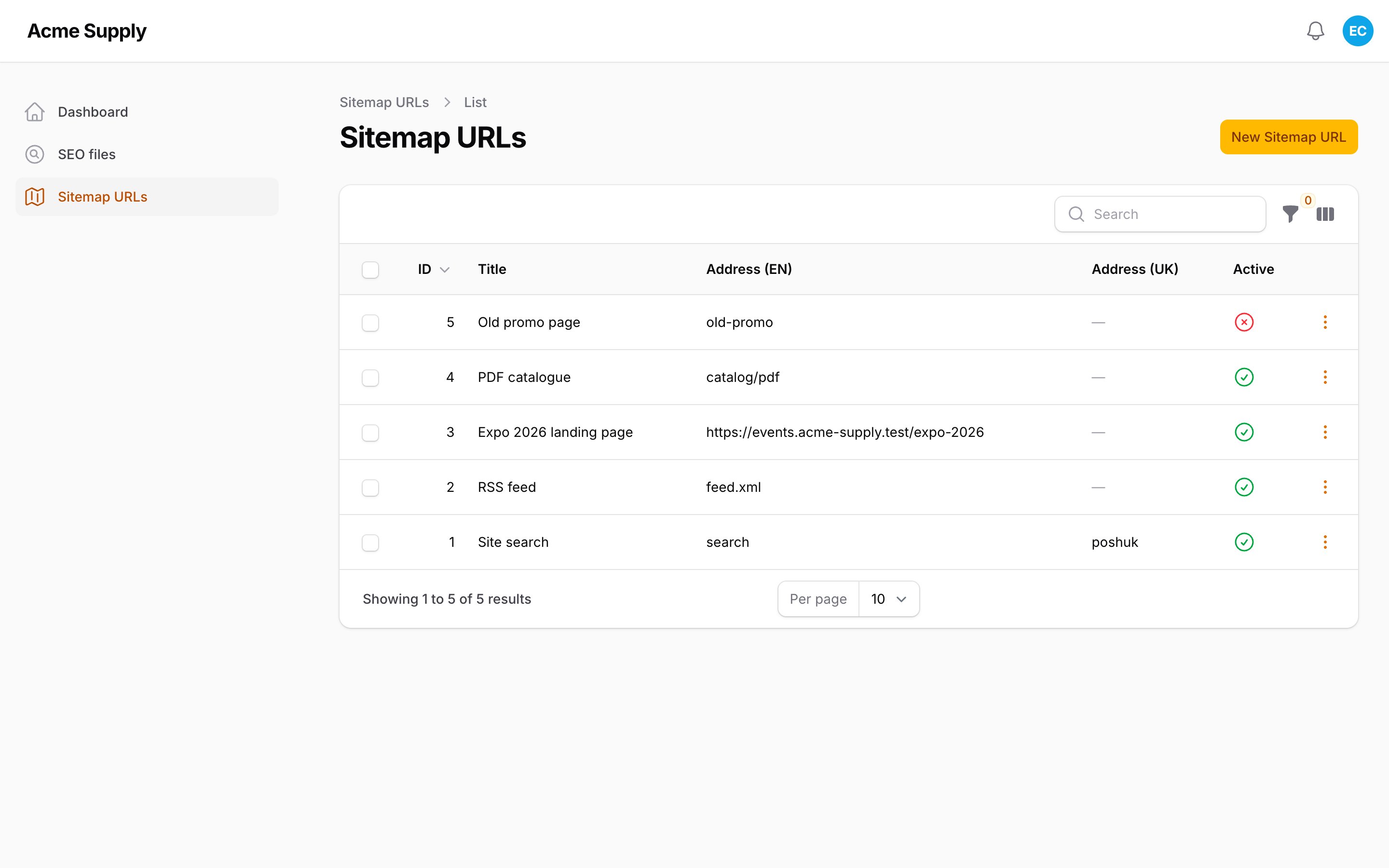Image resolution: width=1389 pixels, height=868 pixels.
Task: Click the green active icon for Site search
Action: [x=1244, y=542]
